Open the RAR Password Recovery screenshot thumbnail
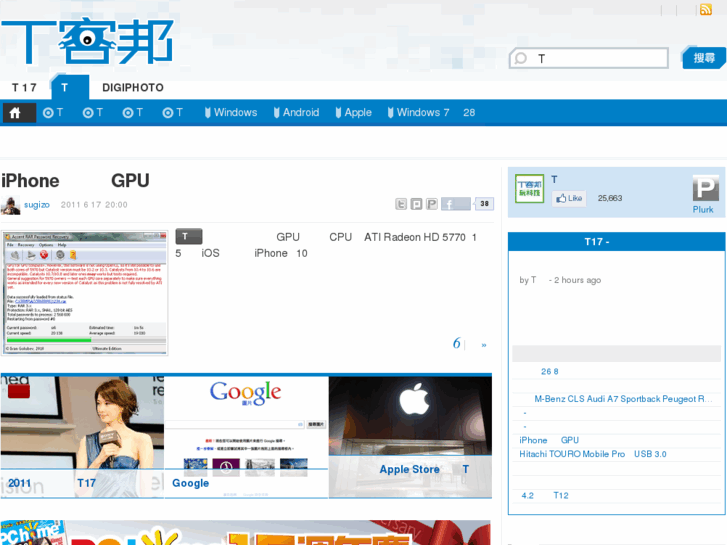Viewport: 727px width, 545px height. coord(84,293)
